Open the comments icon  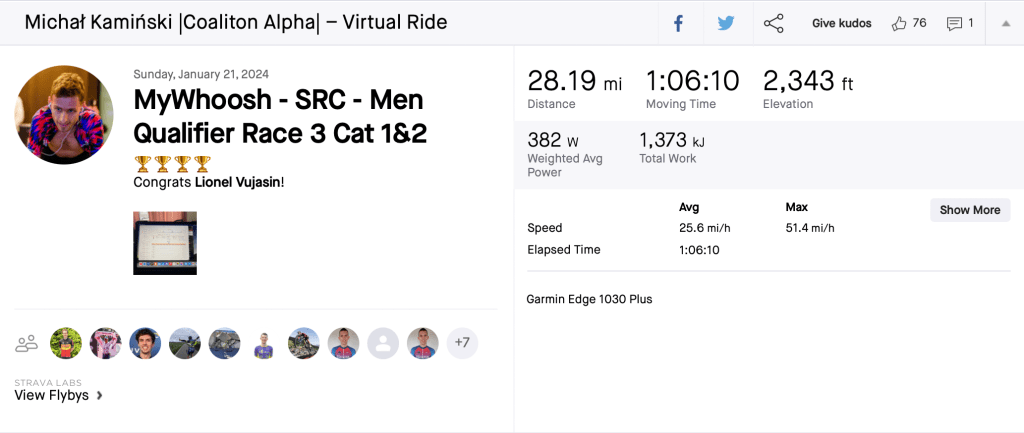[960, 24]
